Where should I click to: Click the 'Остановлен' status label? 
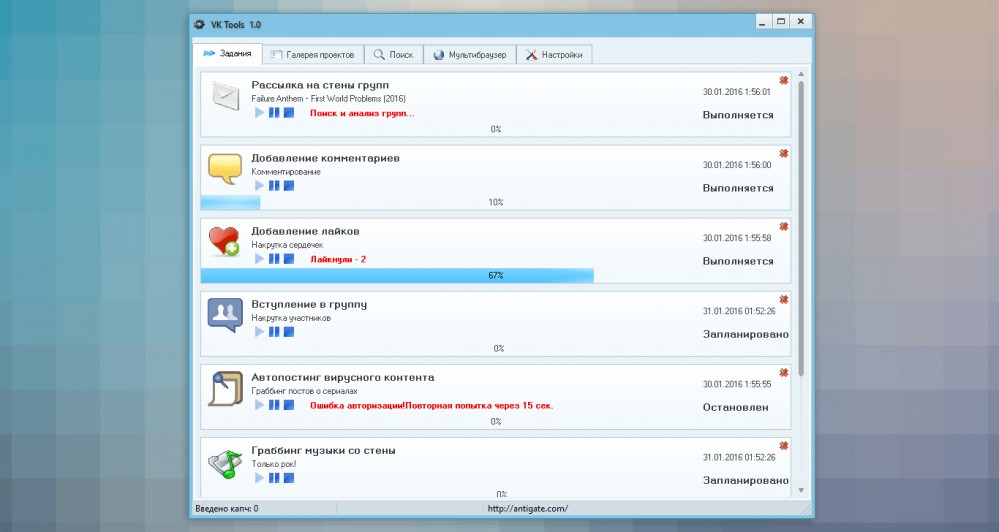[x=735, y=407]
